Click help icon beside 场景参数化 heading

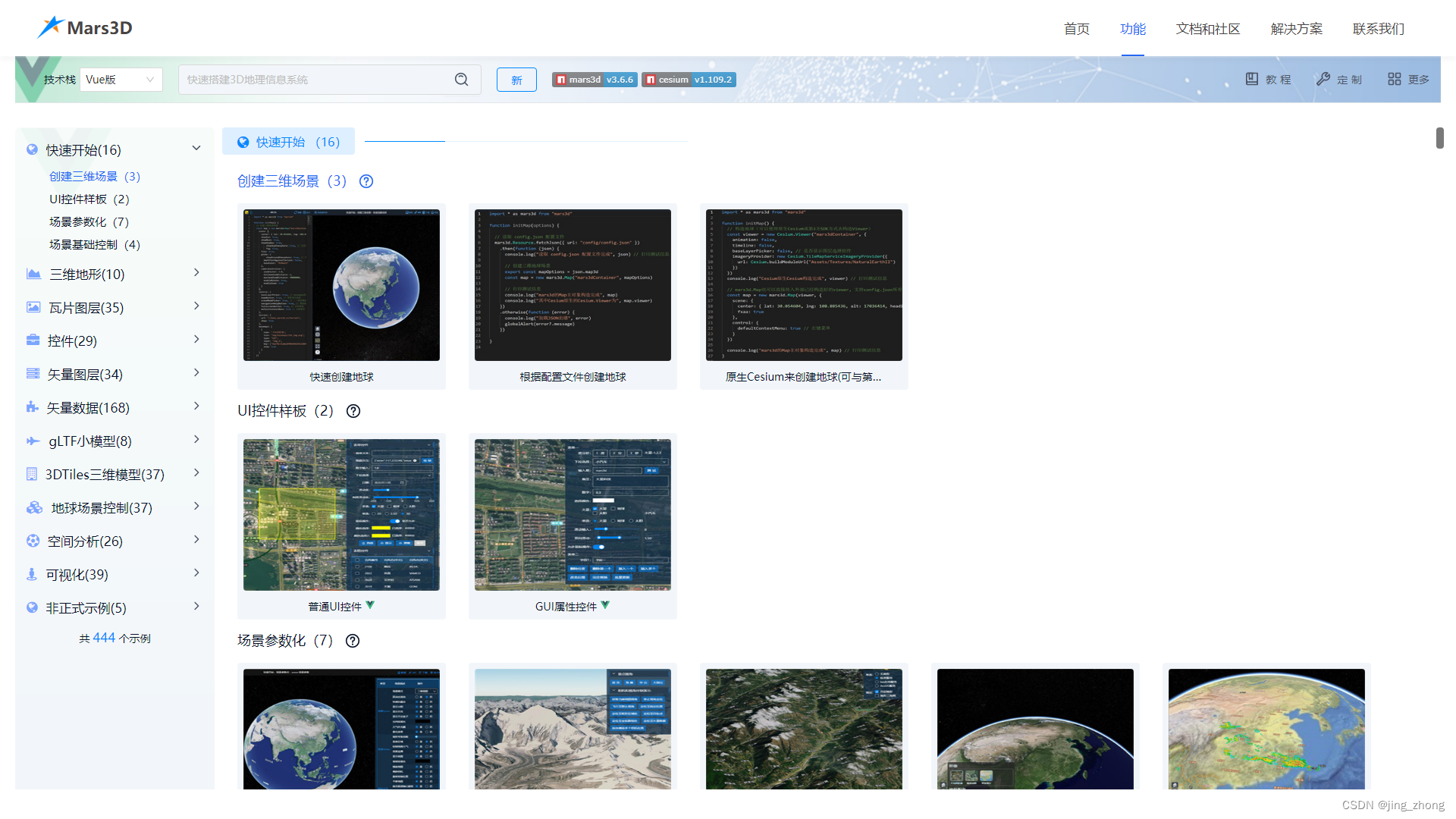(353, 641)
